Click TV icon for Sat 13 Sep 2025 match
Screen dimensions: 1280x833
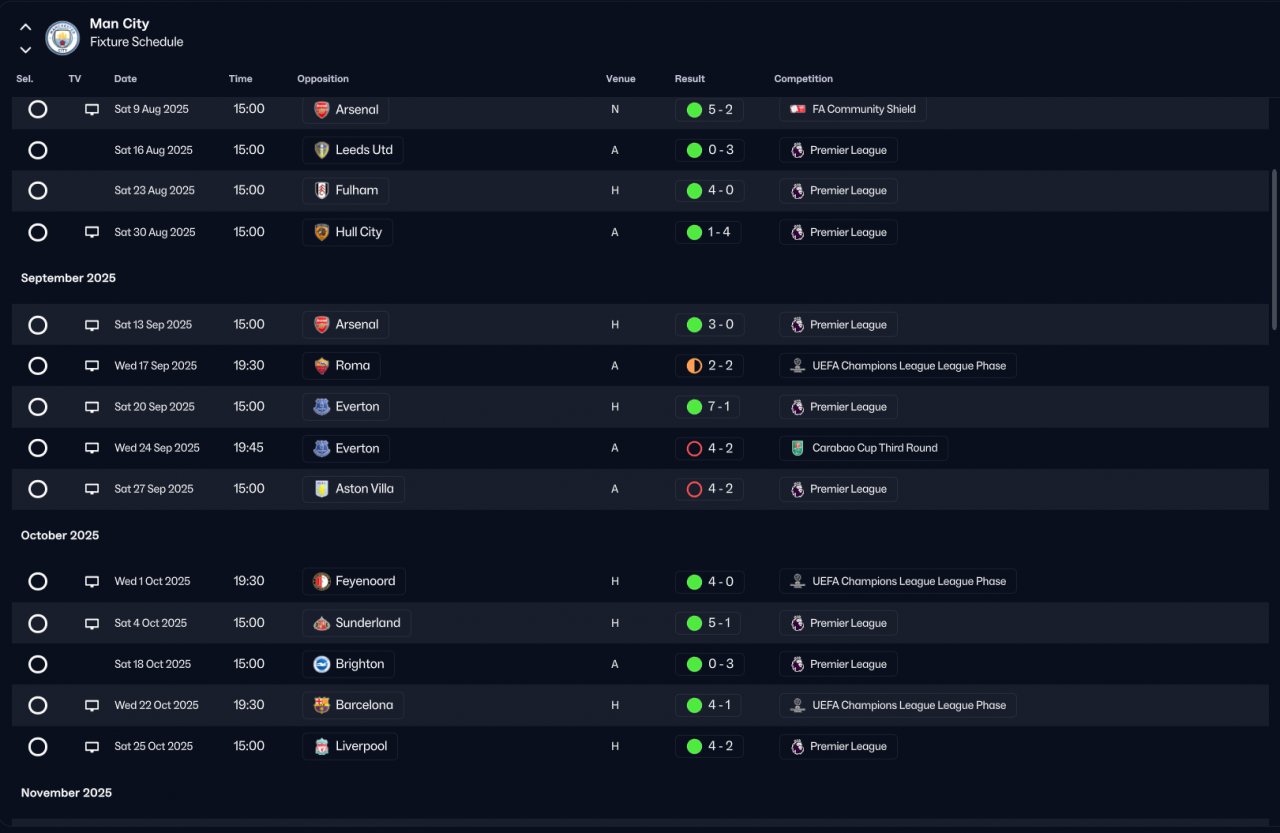click(x=92, y=325)
